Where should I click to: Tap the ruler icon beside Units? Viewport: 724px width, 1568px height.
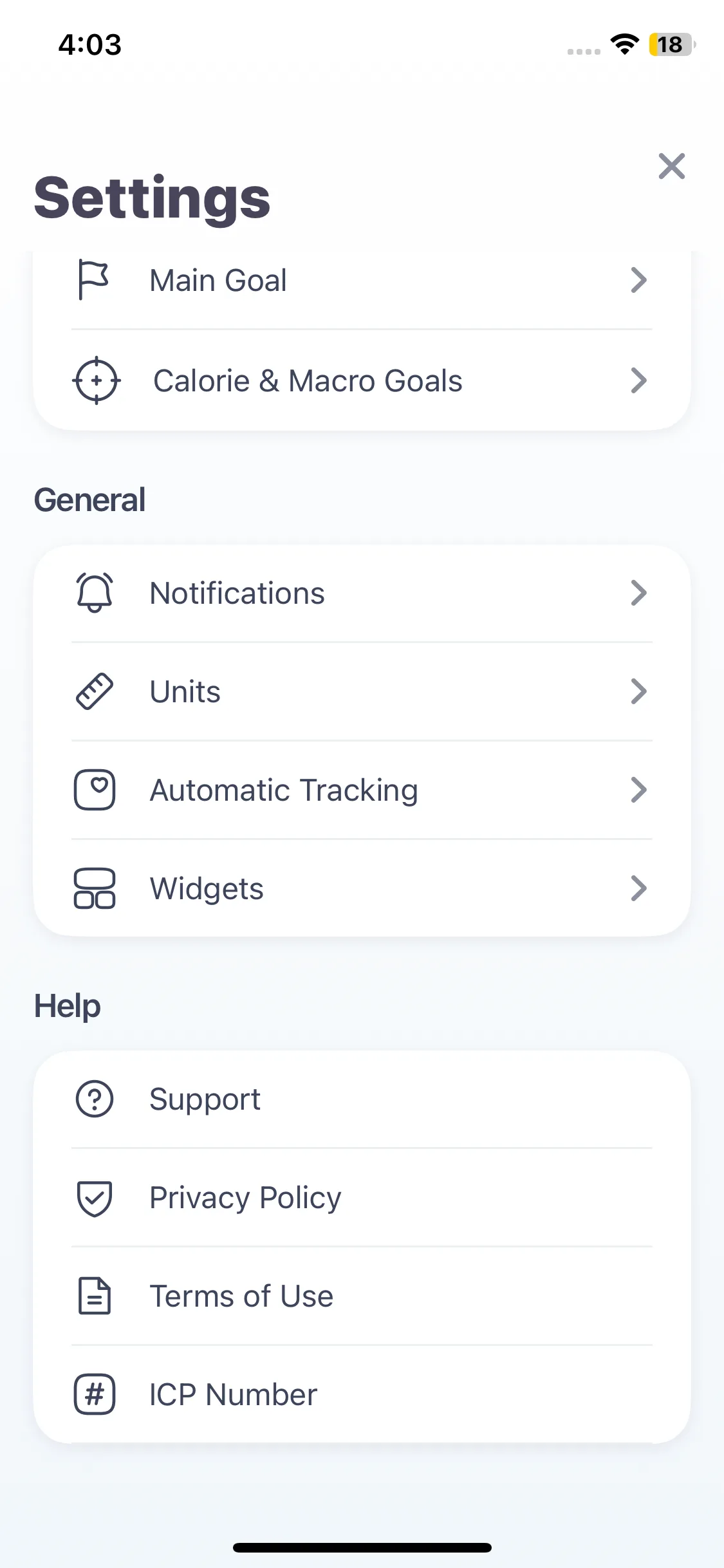(x=95, y=691)
